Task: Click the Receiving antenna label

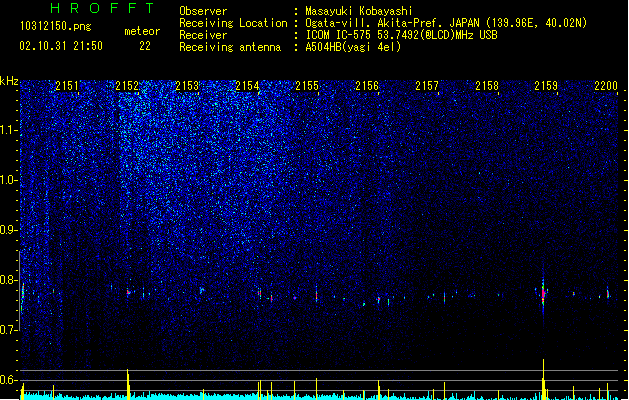Action: (230, 47)
